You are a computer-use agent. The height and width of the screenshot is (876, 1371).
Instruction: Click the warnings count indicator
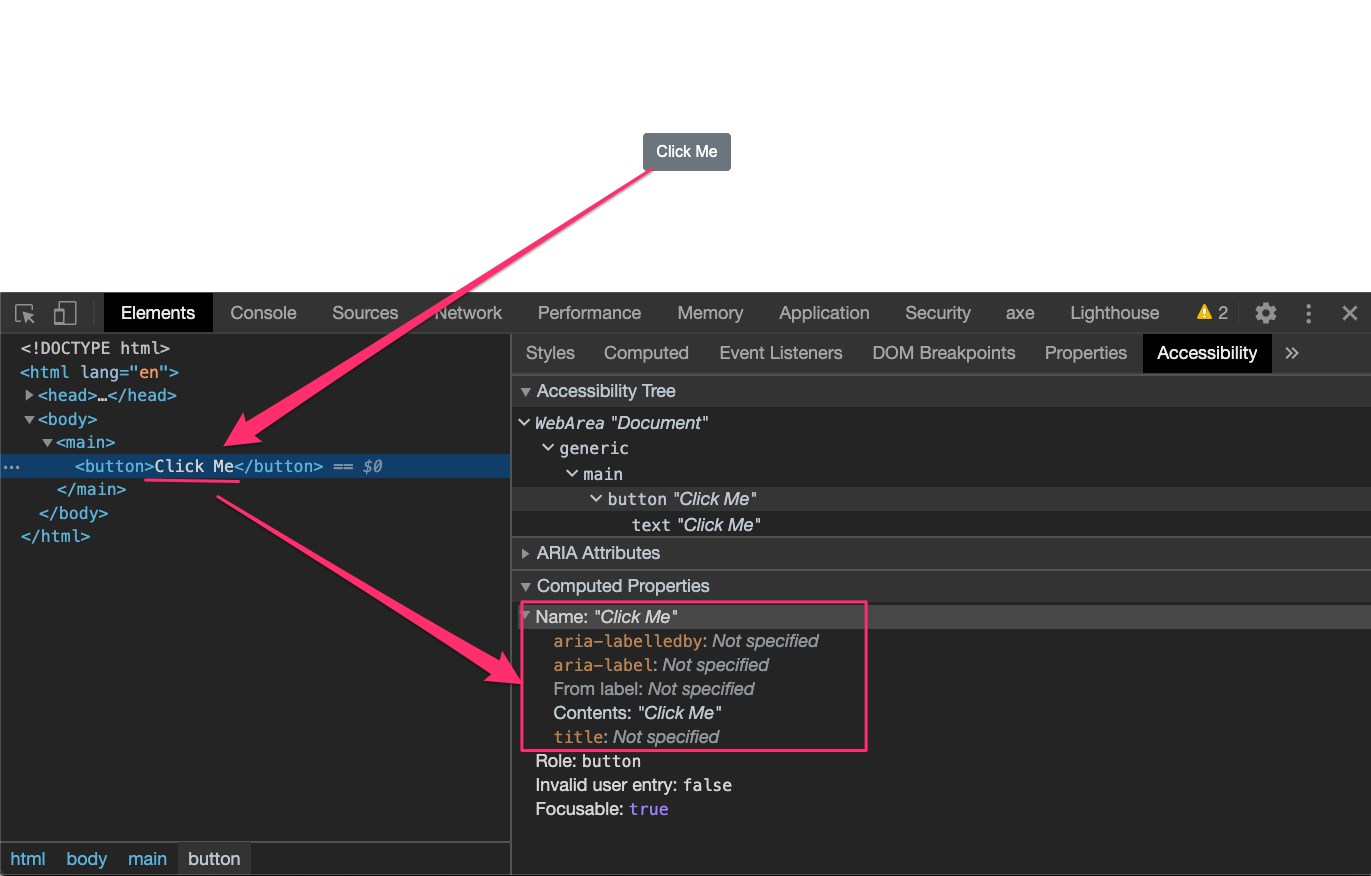[1212, 313]
